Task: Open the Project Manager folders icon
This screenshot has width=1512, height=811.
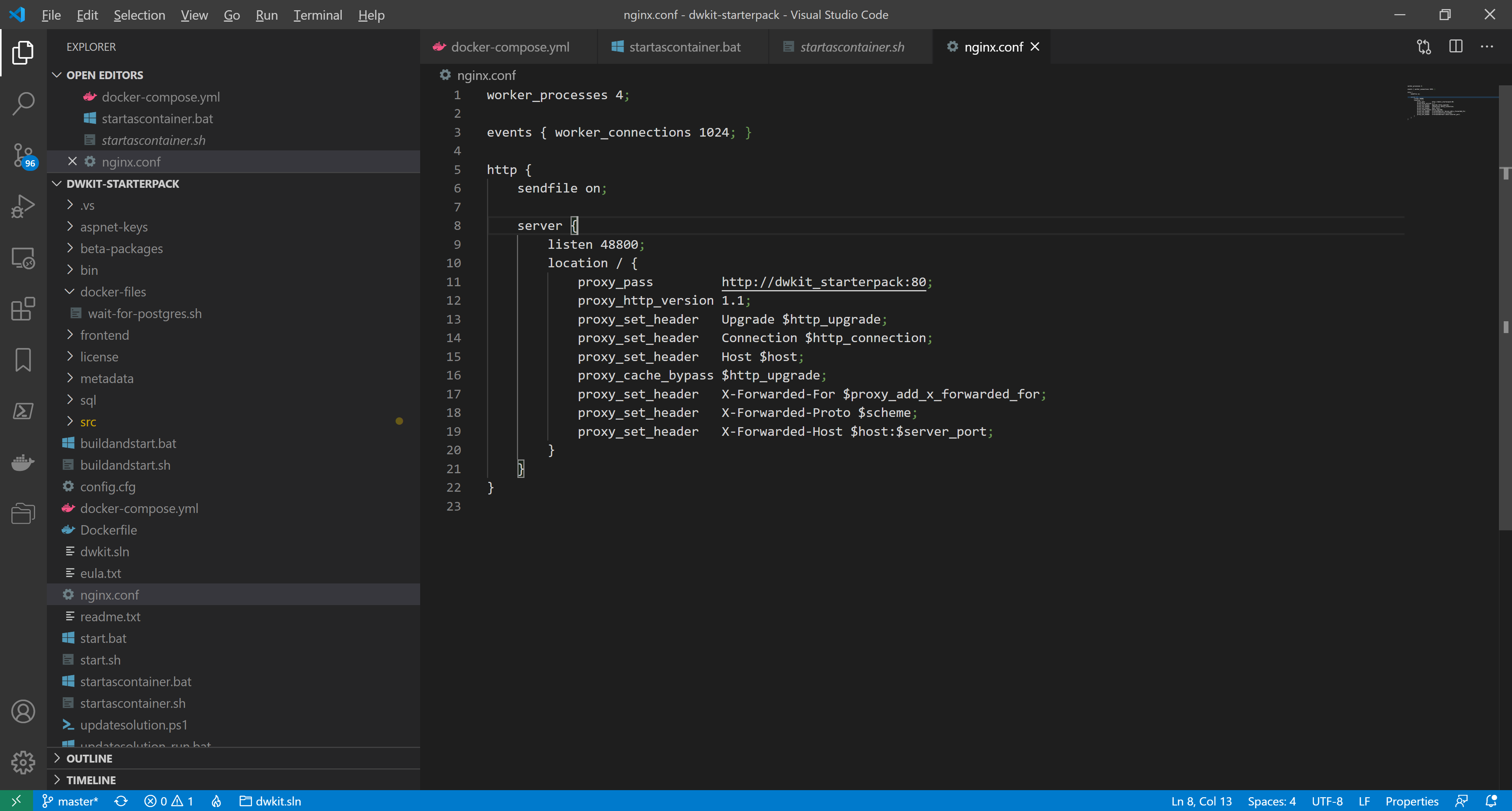Action: click(x=23, y=513)
